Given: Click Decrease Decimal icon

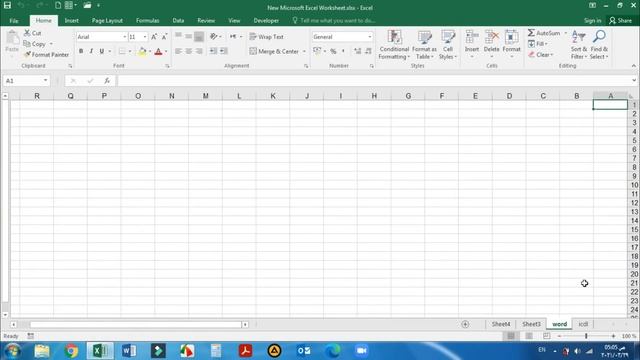Looking at the screenshot, I should click(368, 51).
